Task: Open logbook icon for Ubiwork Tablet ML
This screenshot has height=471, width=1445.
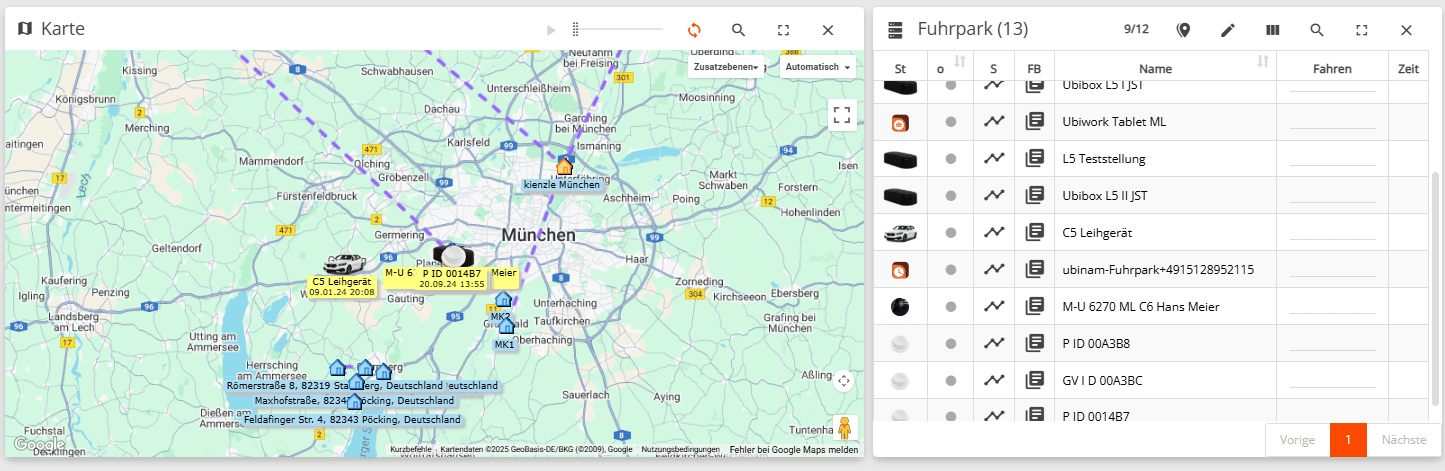Action: (1034, 122)
